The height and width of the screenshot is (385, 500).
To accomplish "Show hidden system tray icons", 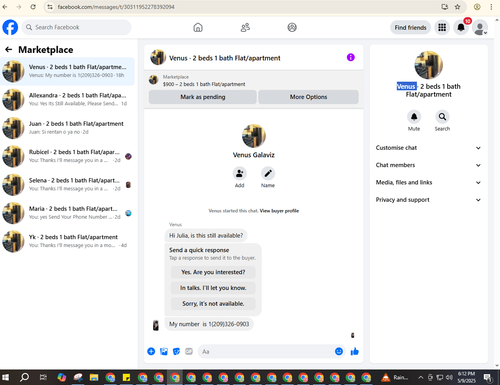I will tap(421, 377).
